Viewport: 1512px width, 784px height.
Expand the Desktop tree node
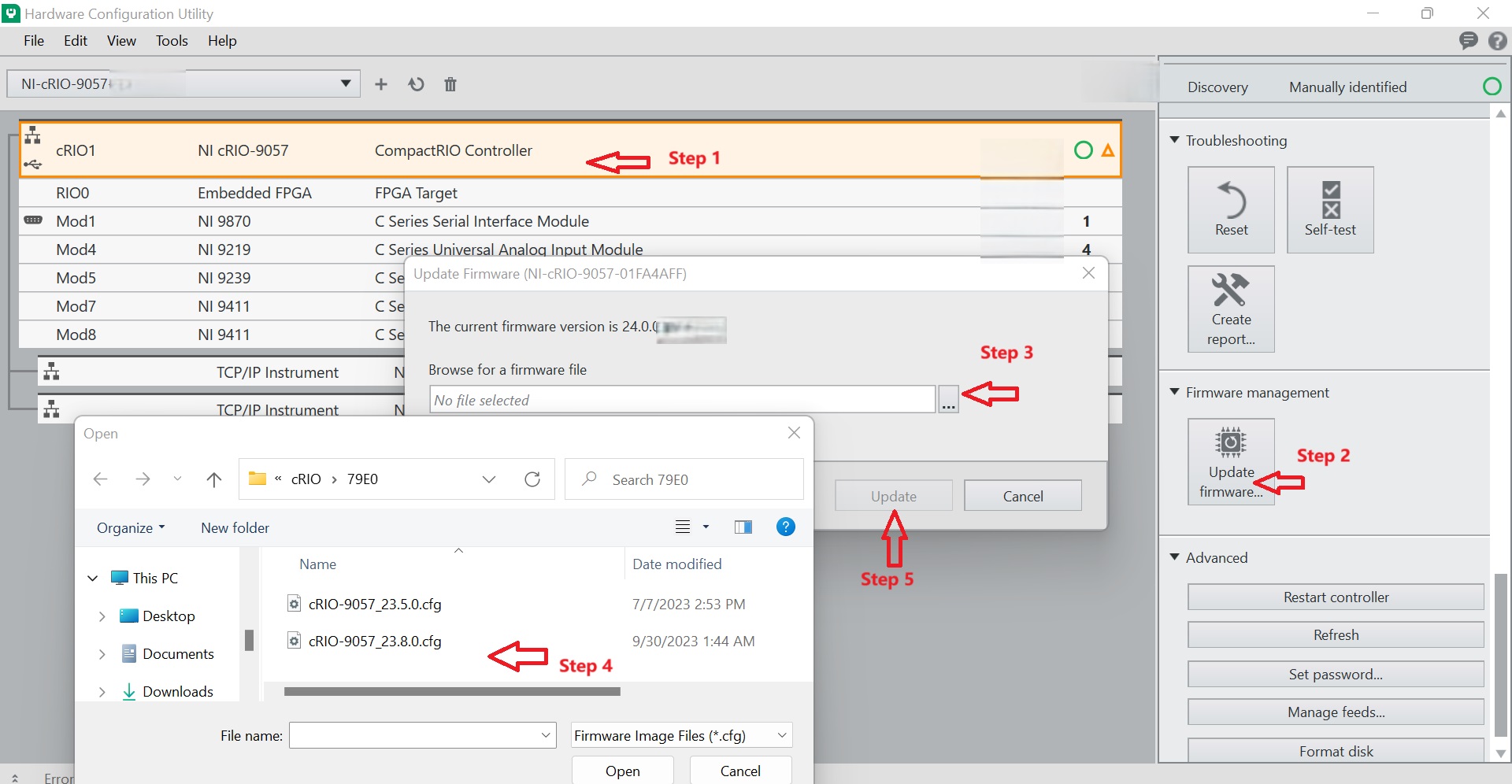[102, 616]
